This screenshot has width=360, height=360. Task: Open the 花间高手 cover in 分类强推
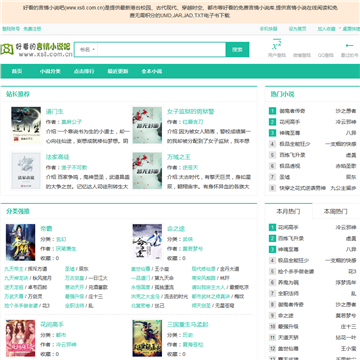click(20, 338)
